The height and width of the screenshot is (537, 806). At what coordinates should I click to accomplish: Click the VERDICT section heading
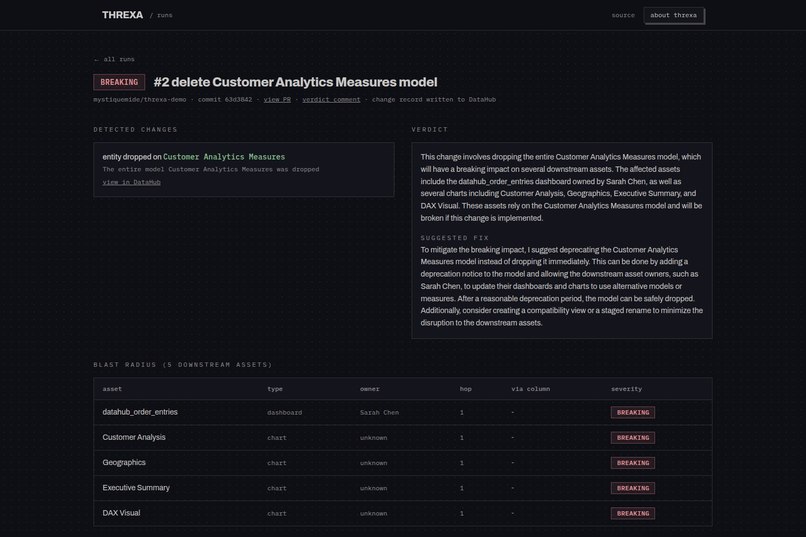point(430,129)
